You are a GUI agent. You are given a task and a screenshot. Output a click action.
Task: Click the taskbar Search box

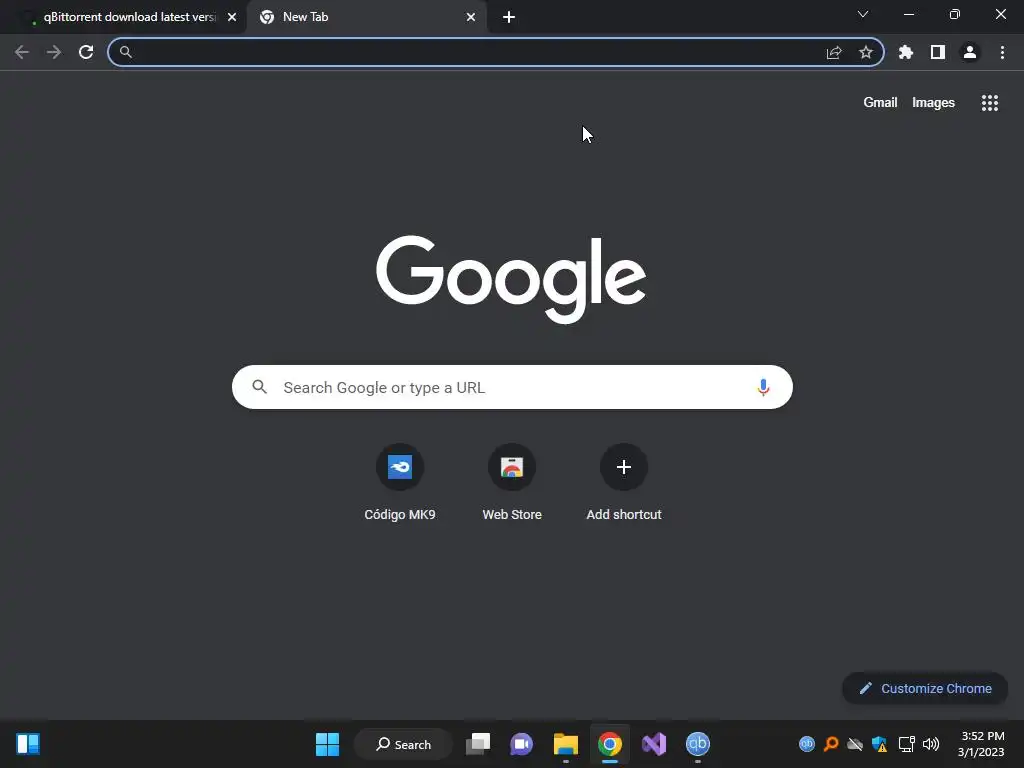tap(403, 744)
